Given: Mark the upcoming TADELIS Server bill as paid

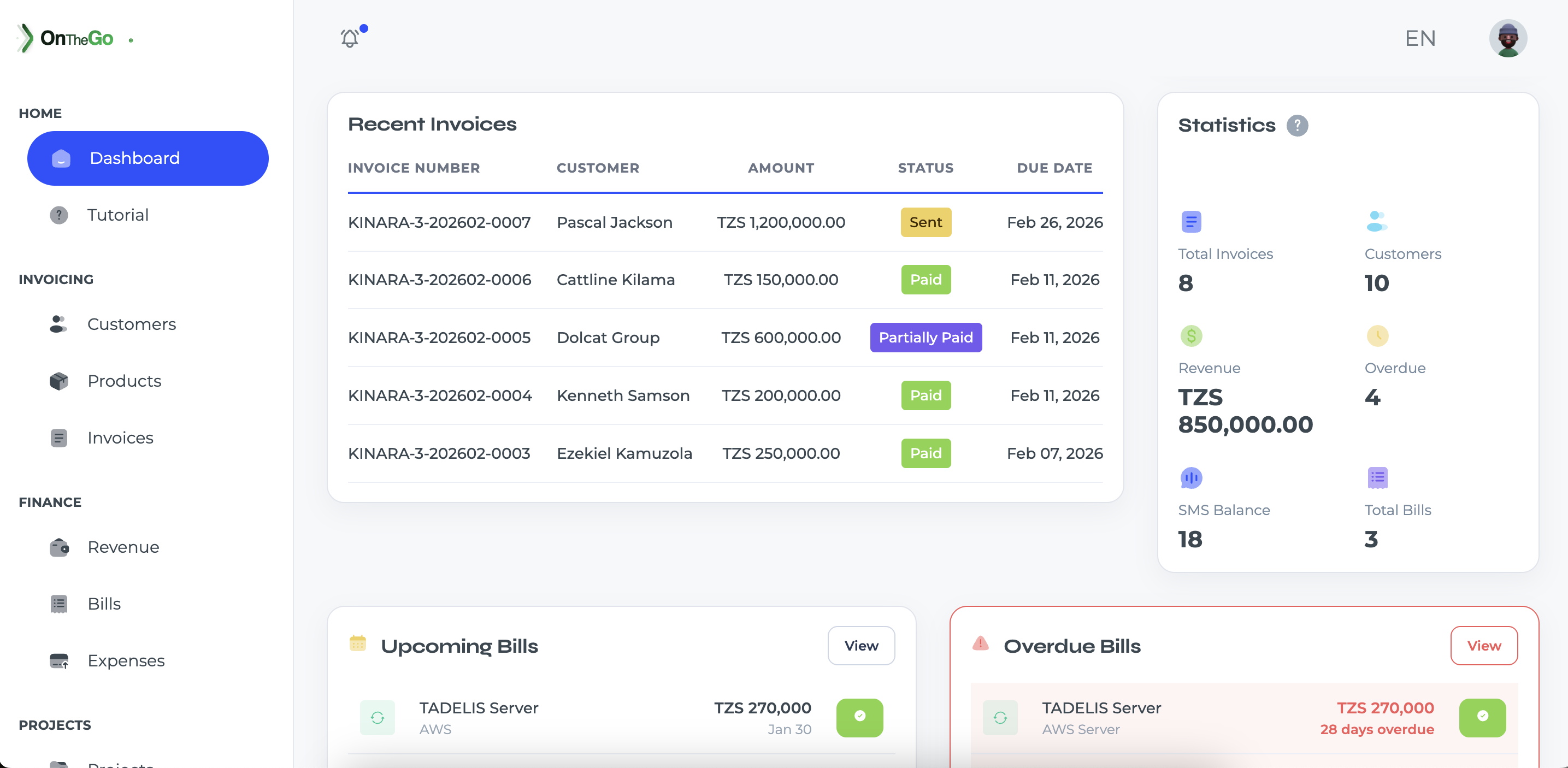Looking at the screenshot, I should click(x=859, y=718).
